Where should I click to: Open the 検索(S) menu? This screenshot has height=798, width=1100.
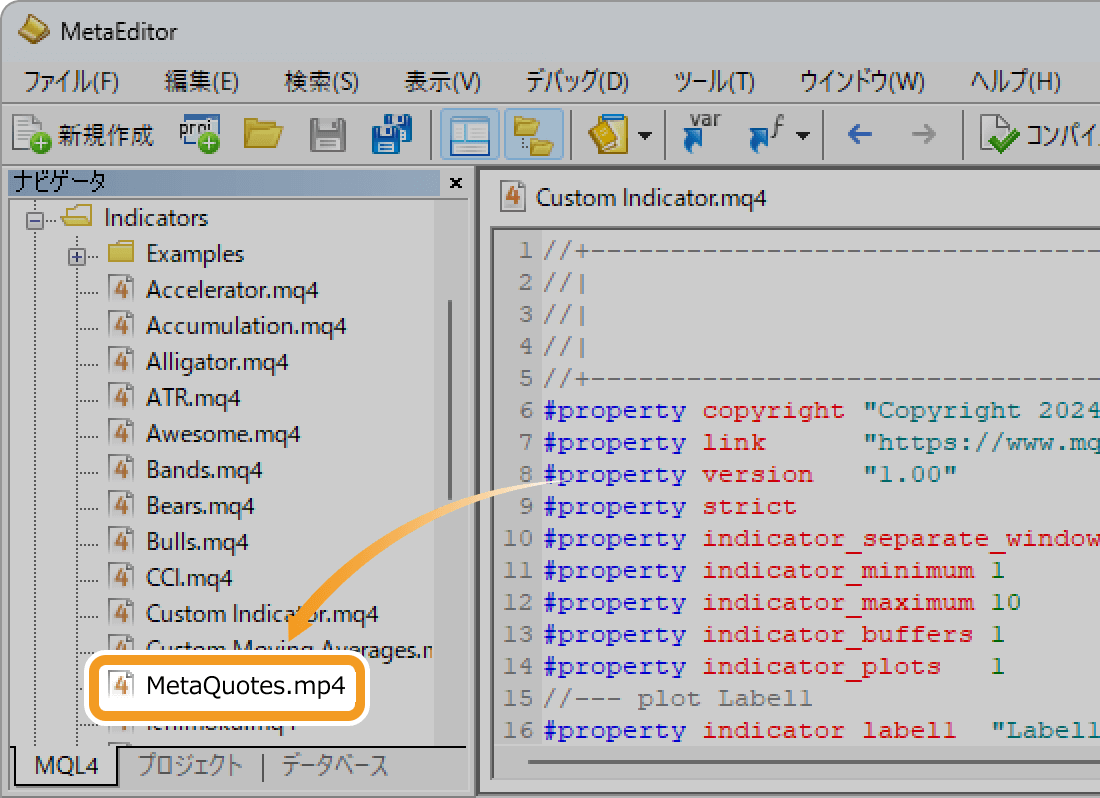[321, 81]
